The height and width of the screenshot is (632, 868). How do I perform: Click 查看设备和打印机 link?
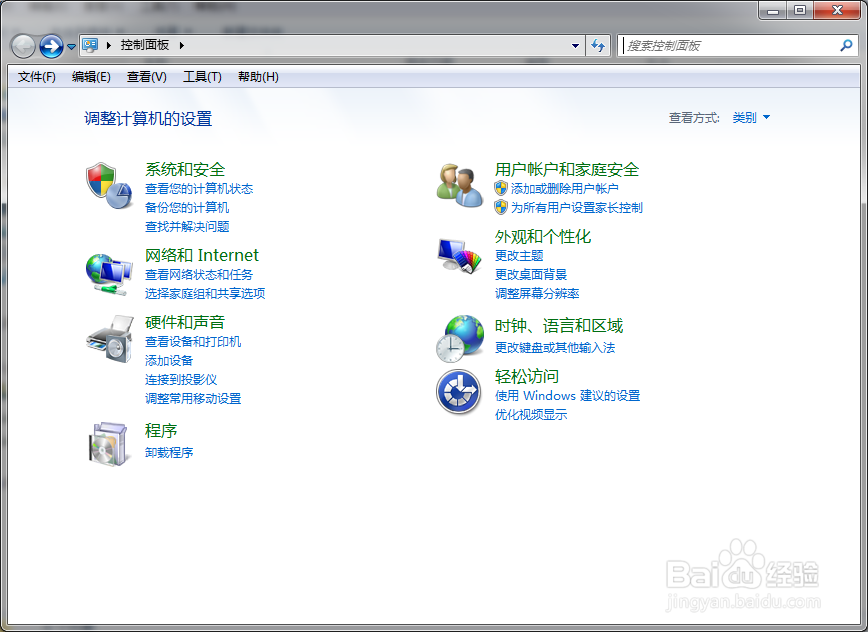[193, 341]
